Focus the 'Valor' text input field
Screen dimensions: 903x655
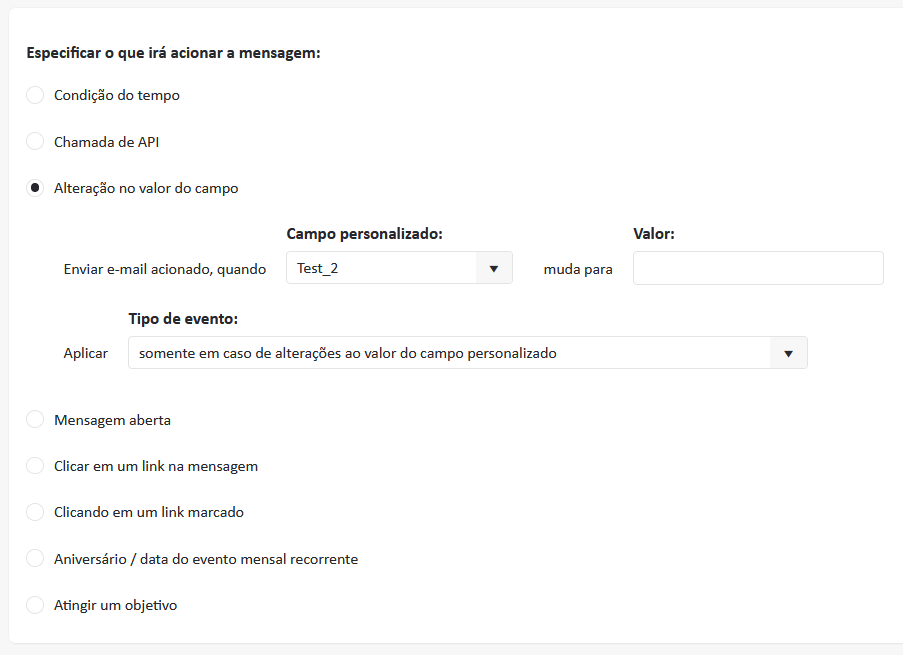tap(758, 268)
